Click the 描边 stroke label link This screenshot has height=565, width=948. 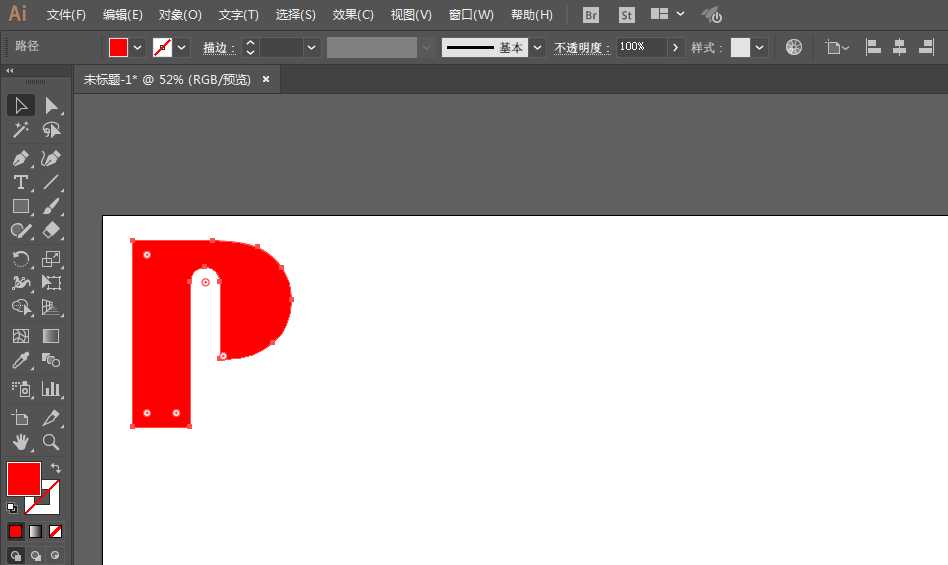click(217, 48)
